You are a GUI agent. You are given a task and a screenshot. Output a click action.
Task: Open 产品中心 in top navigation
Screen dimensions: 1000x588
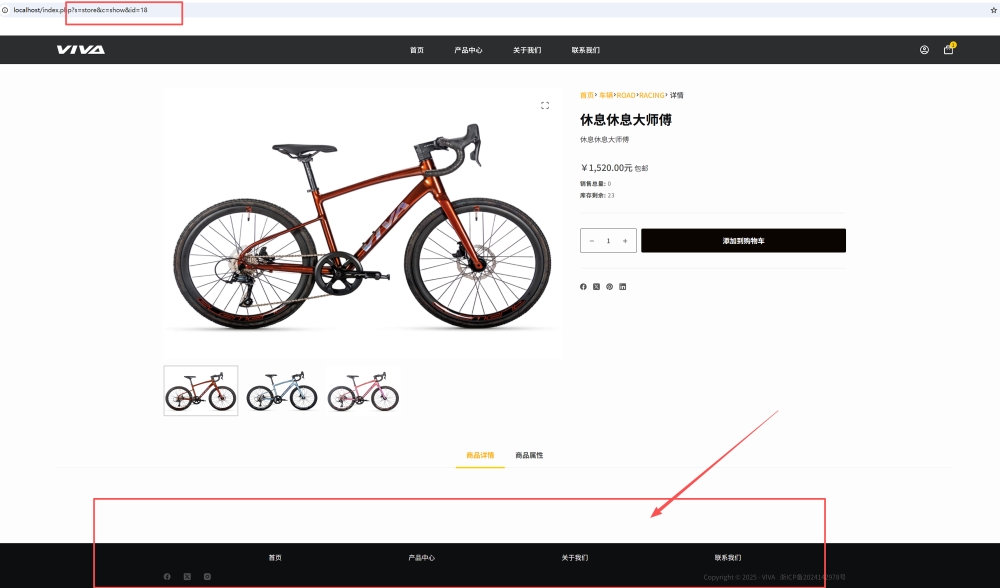tap(468, 50)
